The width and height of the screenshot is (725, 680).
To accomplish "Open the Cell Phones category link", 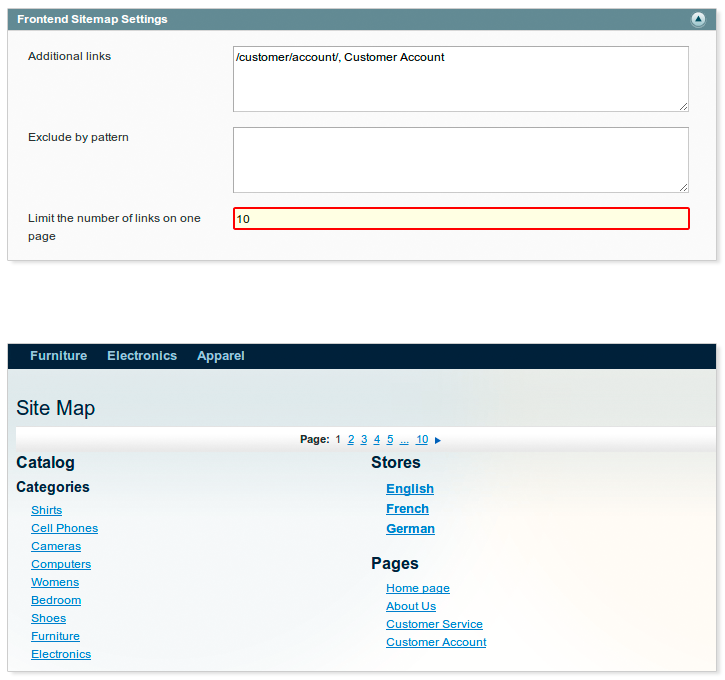I will (x=64, y=528).
